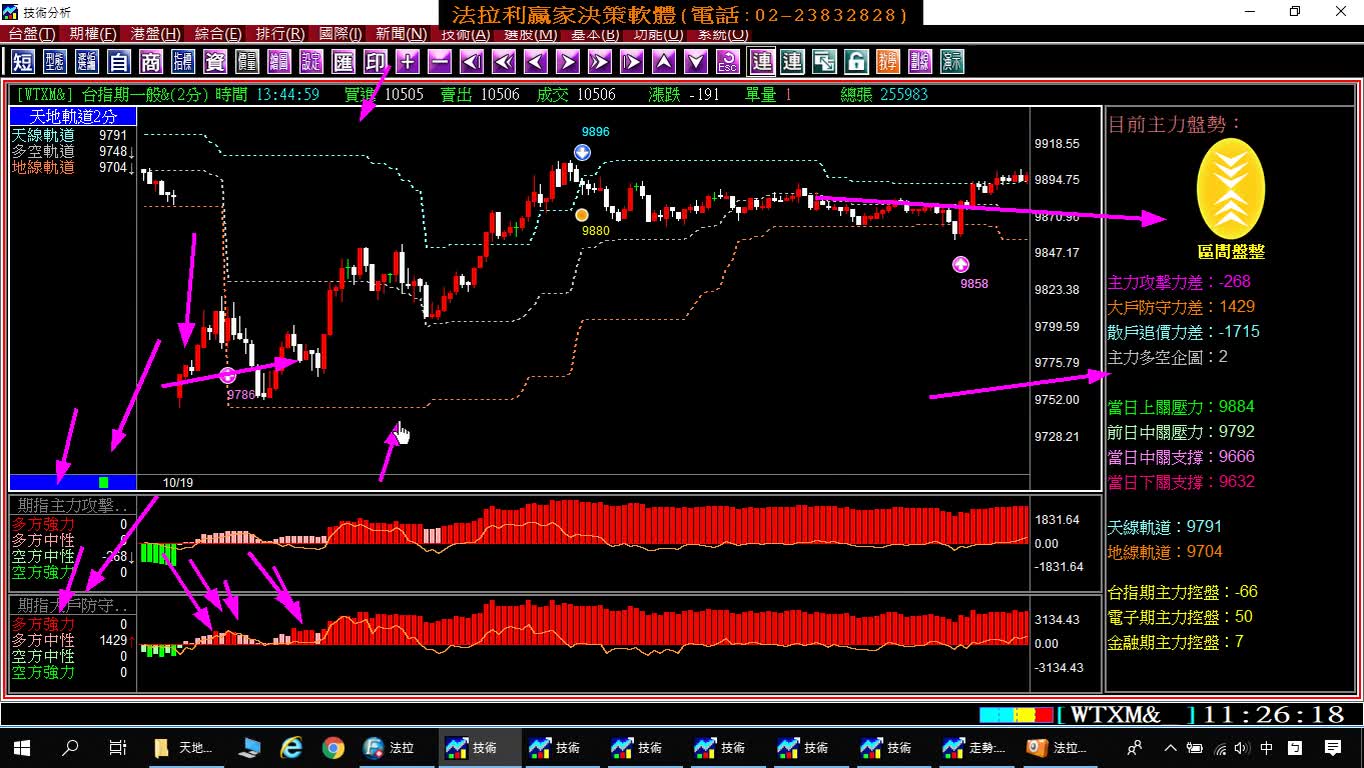Viewport: 1364px width, 768px height.
Task: Click the down triangle toolbar arrow
Action: 695,62
